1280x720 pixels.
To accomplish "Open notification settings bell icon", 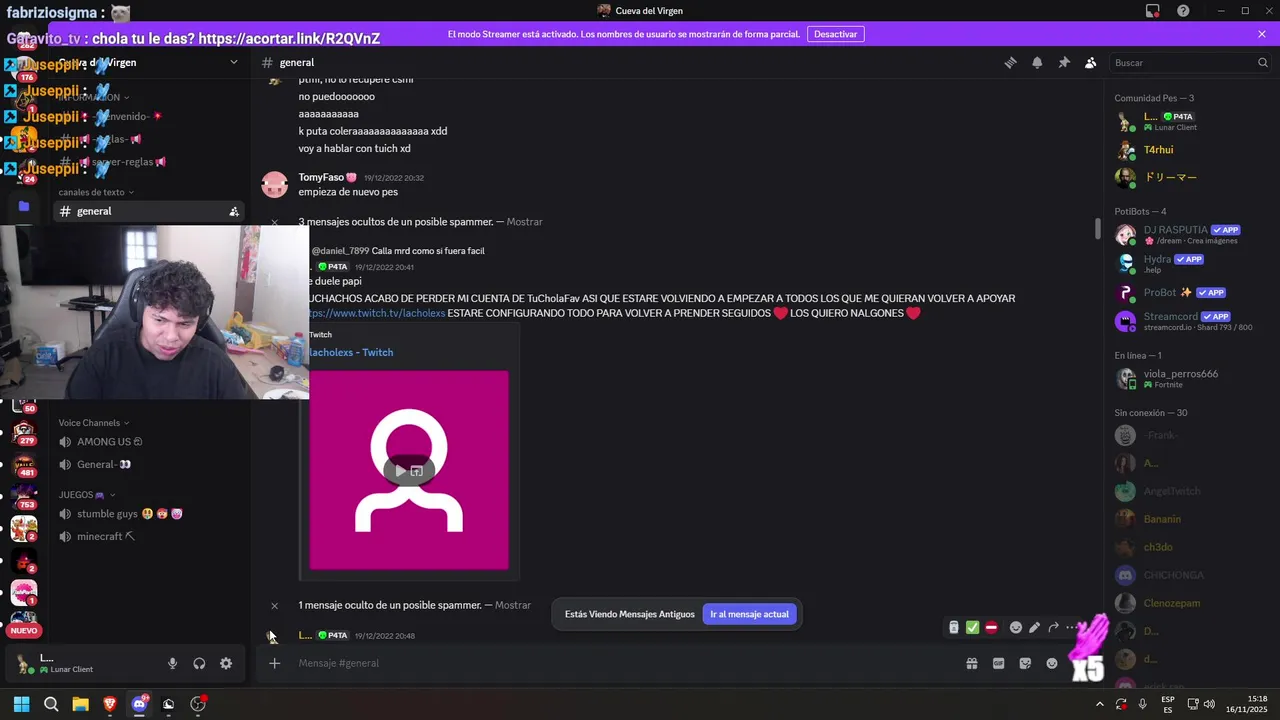I will (1037, 62).
